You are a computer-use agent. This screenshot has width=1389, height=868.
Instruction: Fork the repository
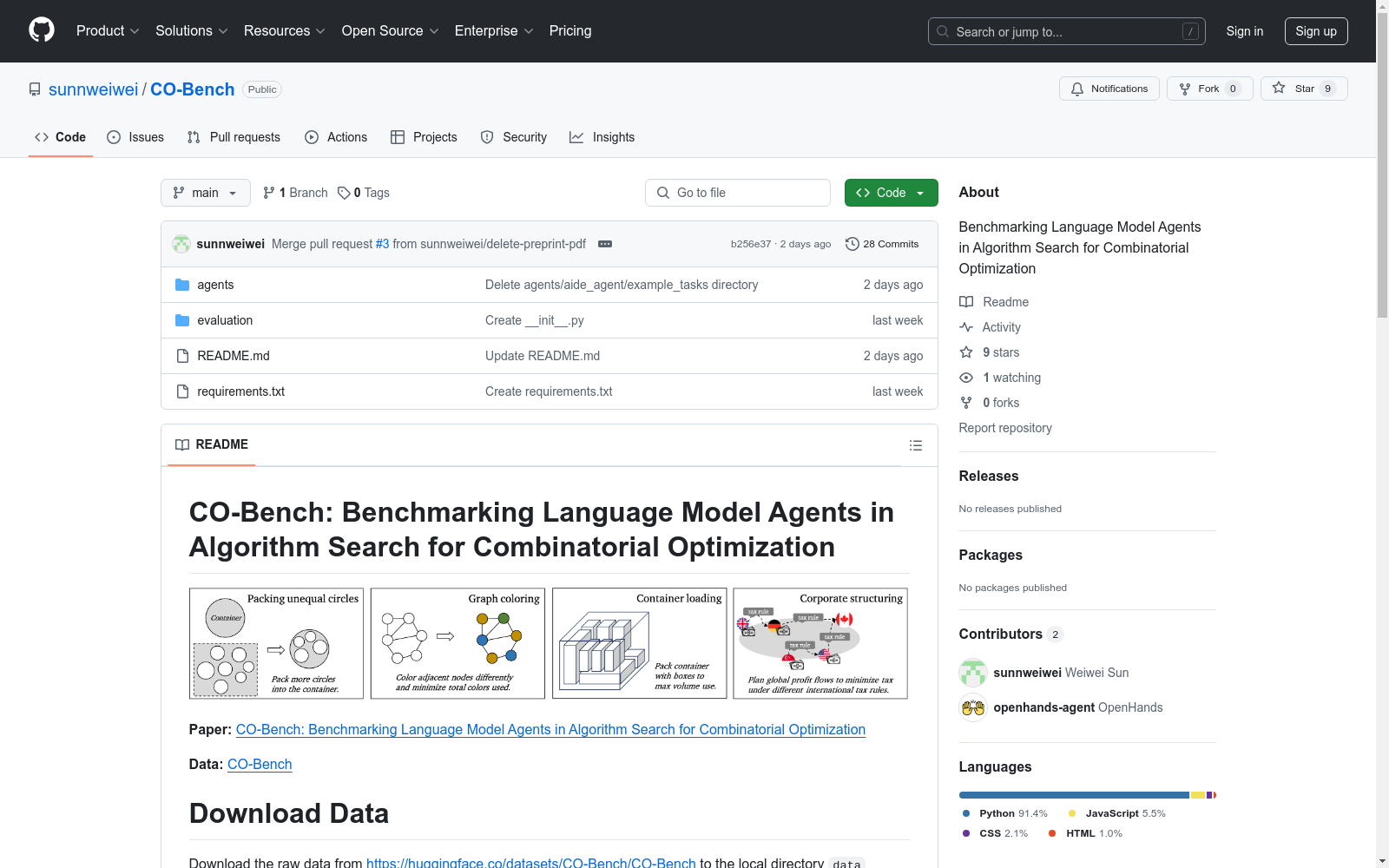tap(1209, 89)
